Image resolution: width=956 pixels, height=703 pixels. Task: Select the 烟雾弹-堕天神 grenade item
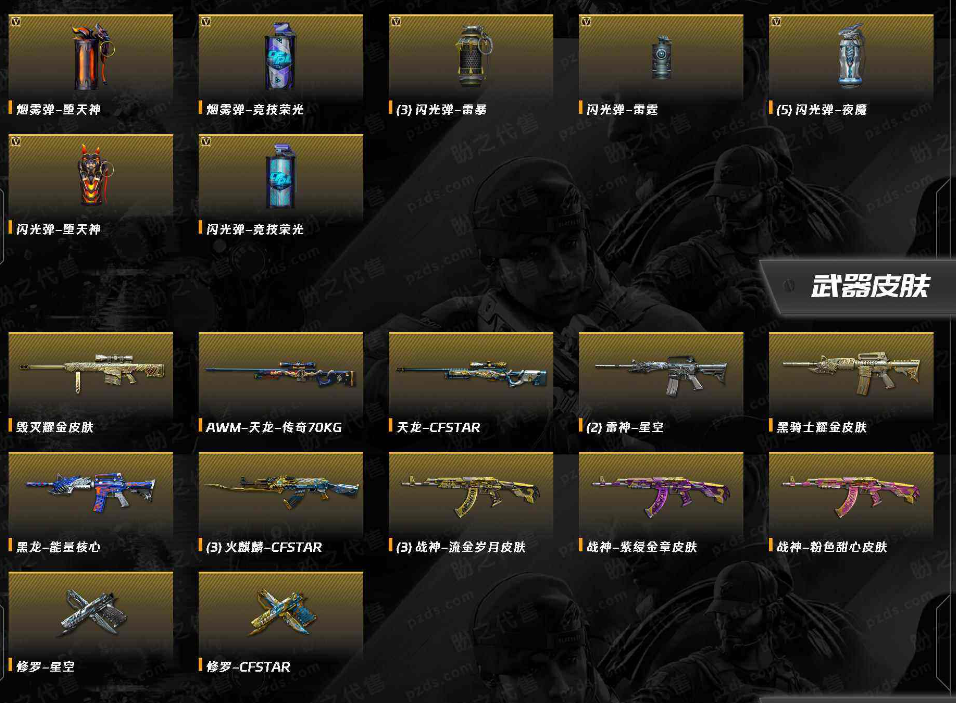pyautogui.click(x=91, y=65)
